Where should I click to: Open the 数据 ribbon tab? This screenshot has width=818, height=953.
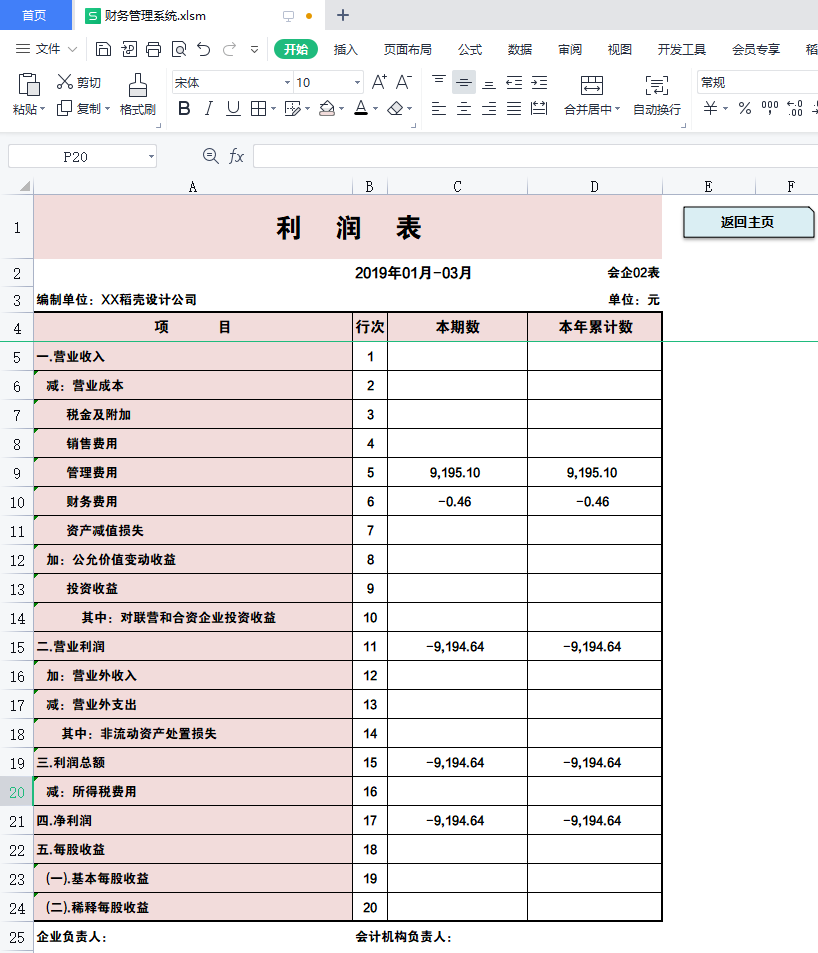point(518,47)
